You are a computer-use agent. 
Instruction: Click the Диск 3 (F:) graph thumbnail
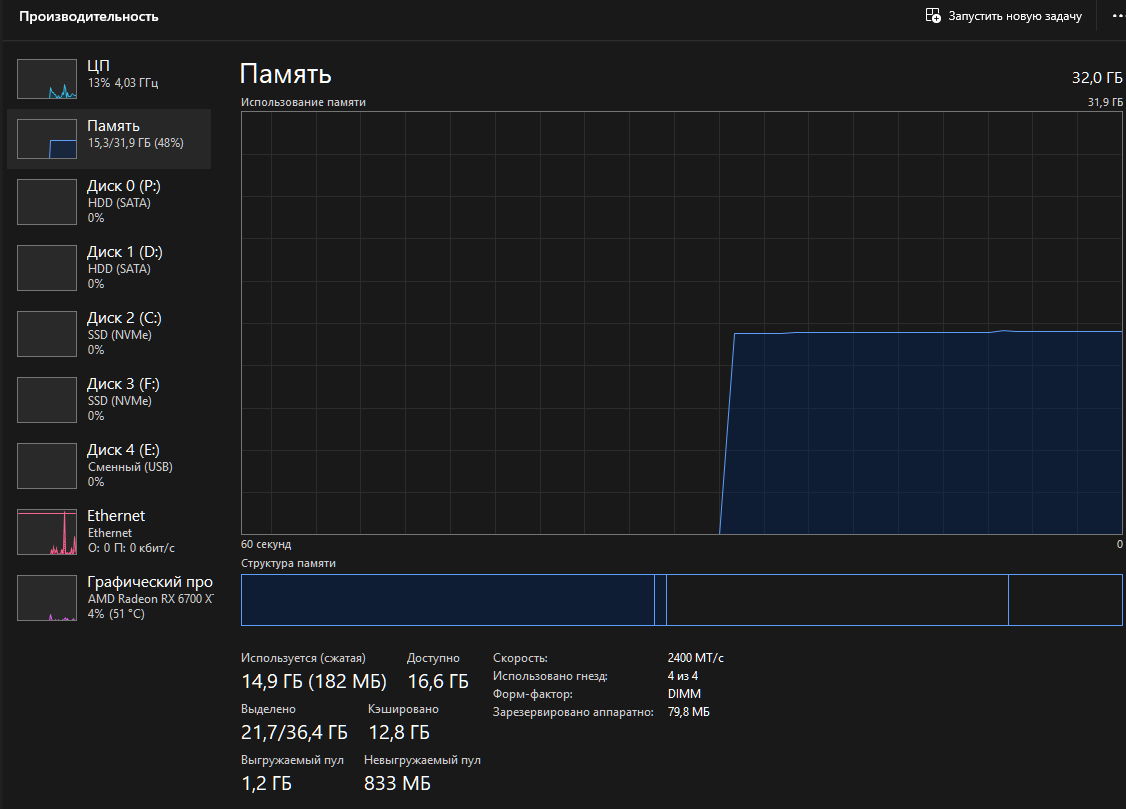point(47,400)
